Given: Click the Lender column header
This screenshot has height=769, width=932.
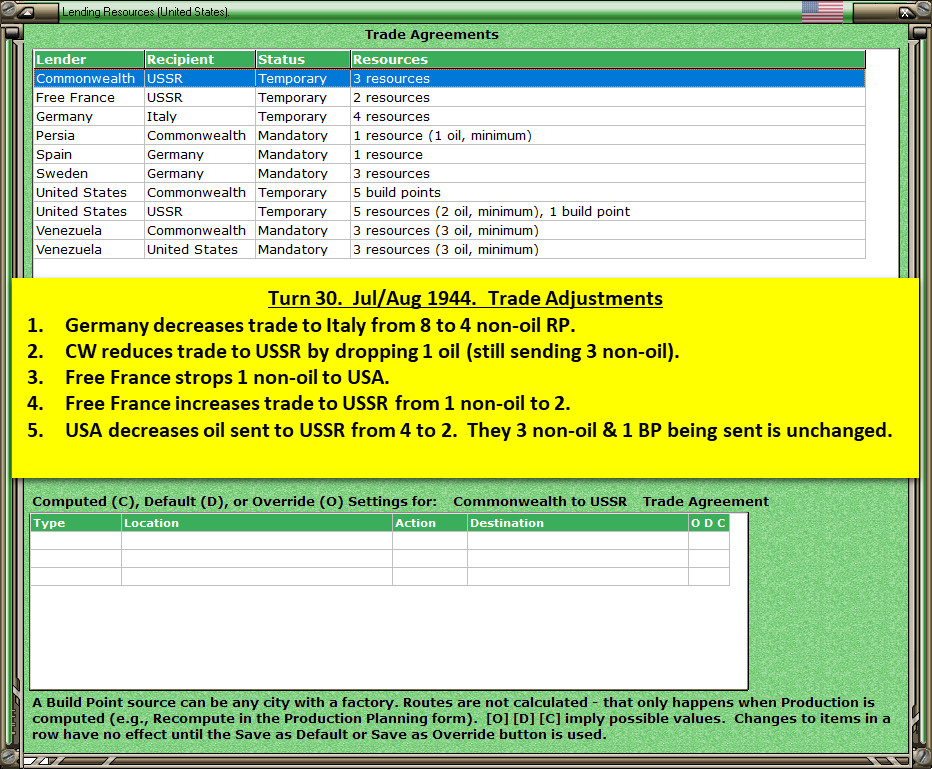Looking at the screenshot, I should 89,59.
